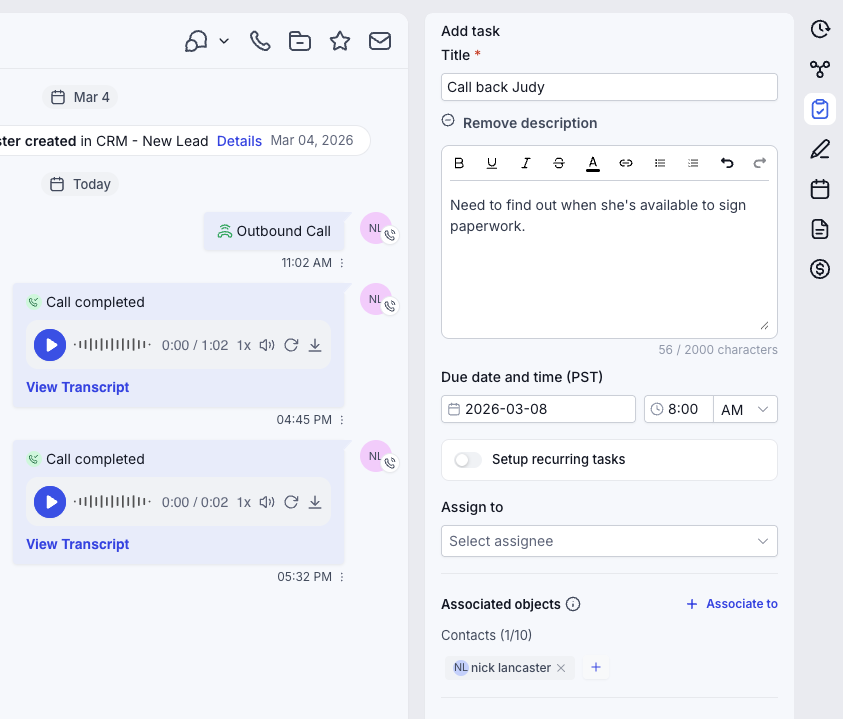Image resolution: width=843 pixels, height=719 pixels.
Task: Toggle underline formatting in the description
Action: (492, 163)
